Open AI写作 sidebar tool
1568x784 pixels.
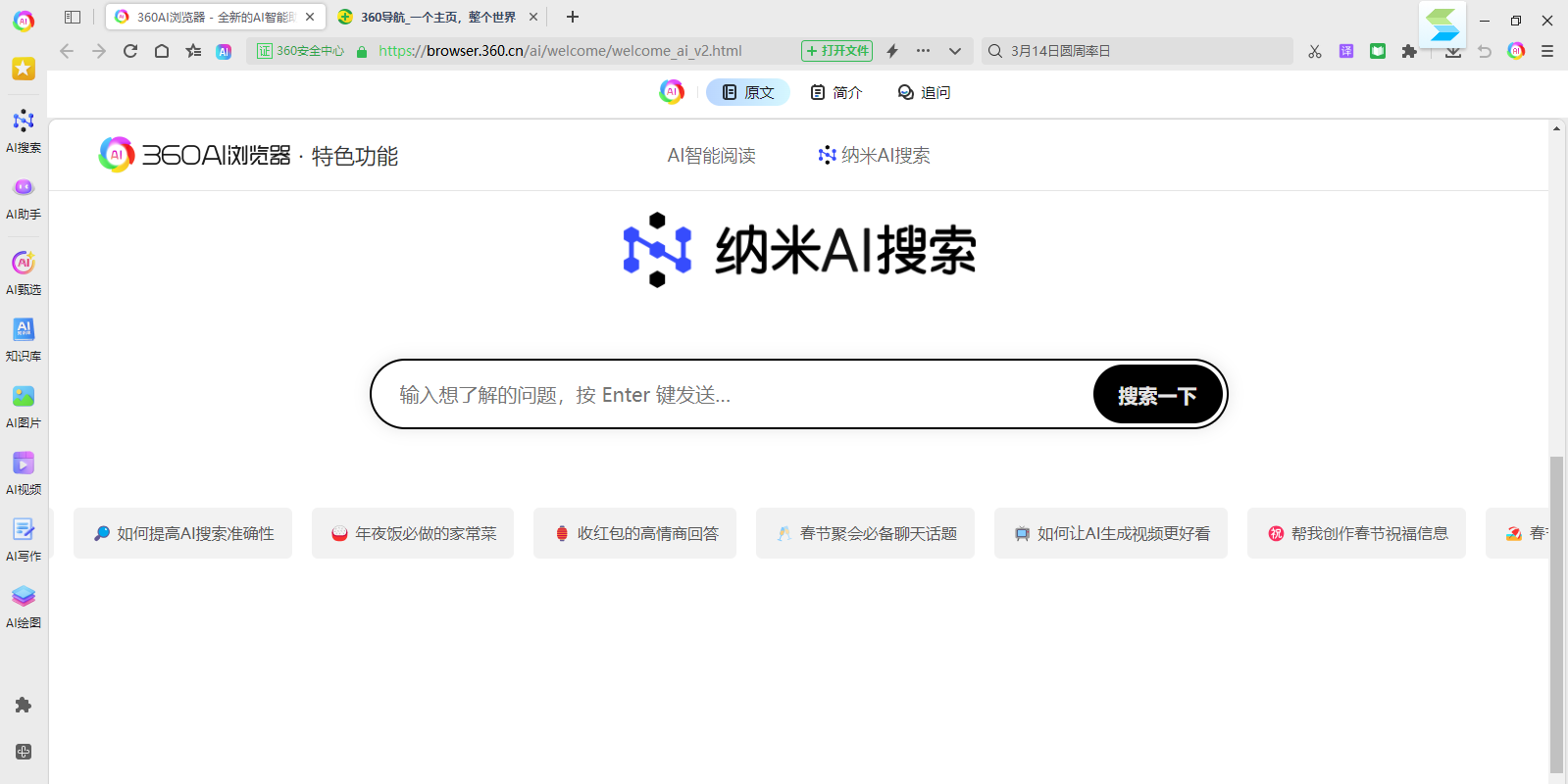coord(24,540)
